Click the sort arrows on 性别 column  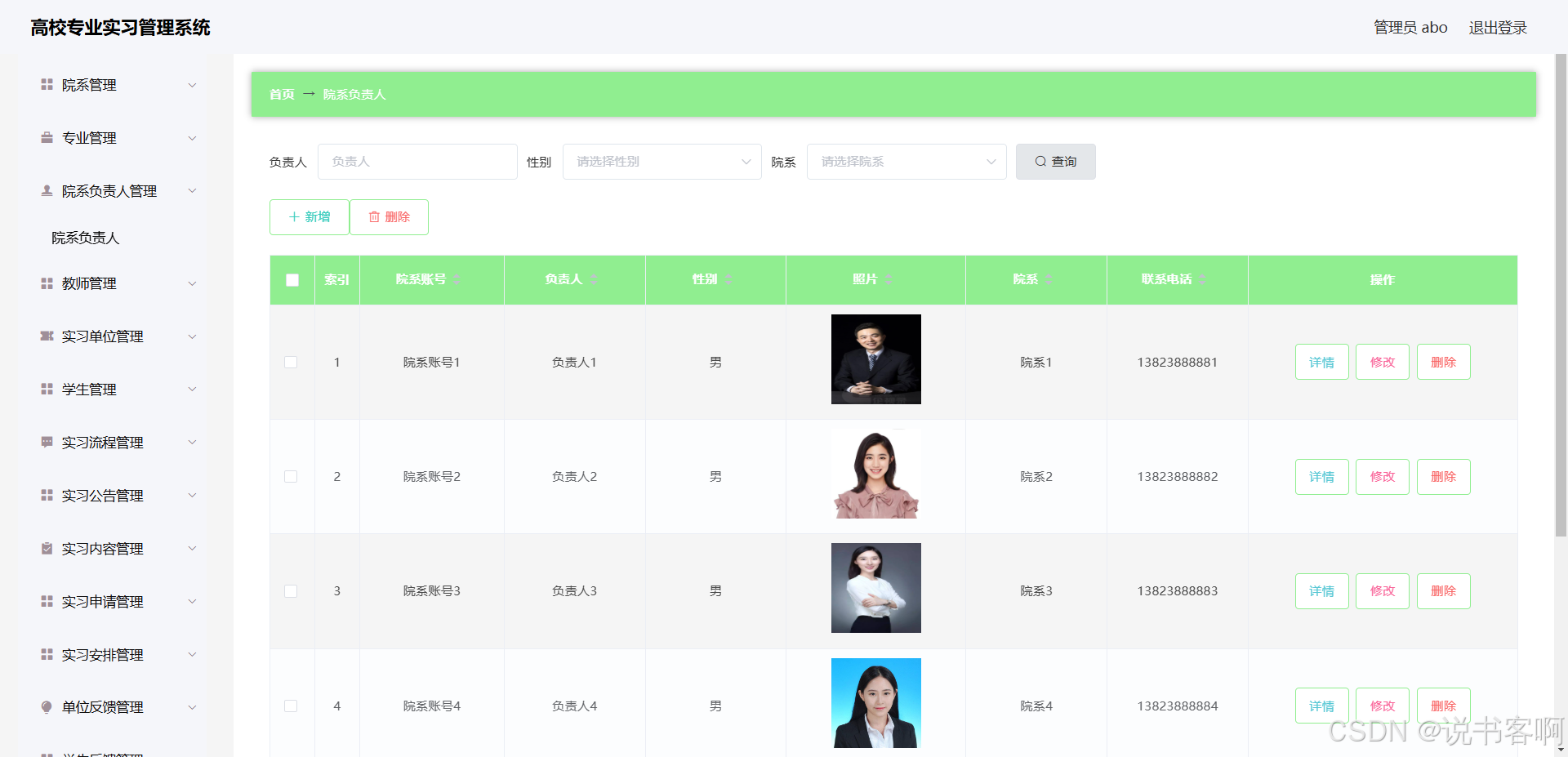click(x=728, y=279)
